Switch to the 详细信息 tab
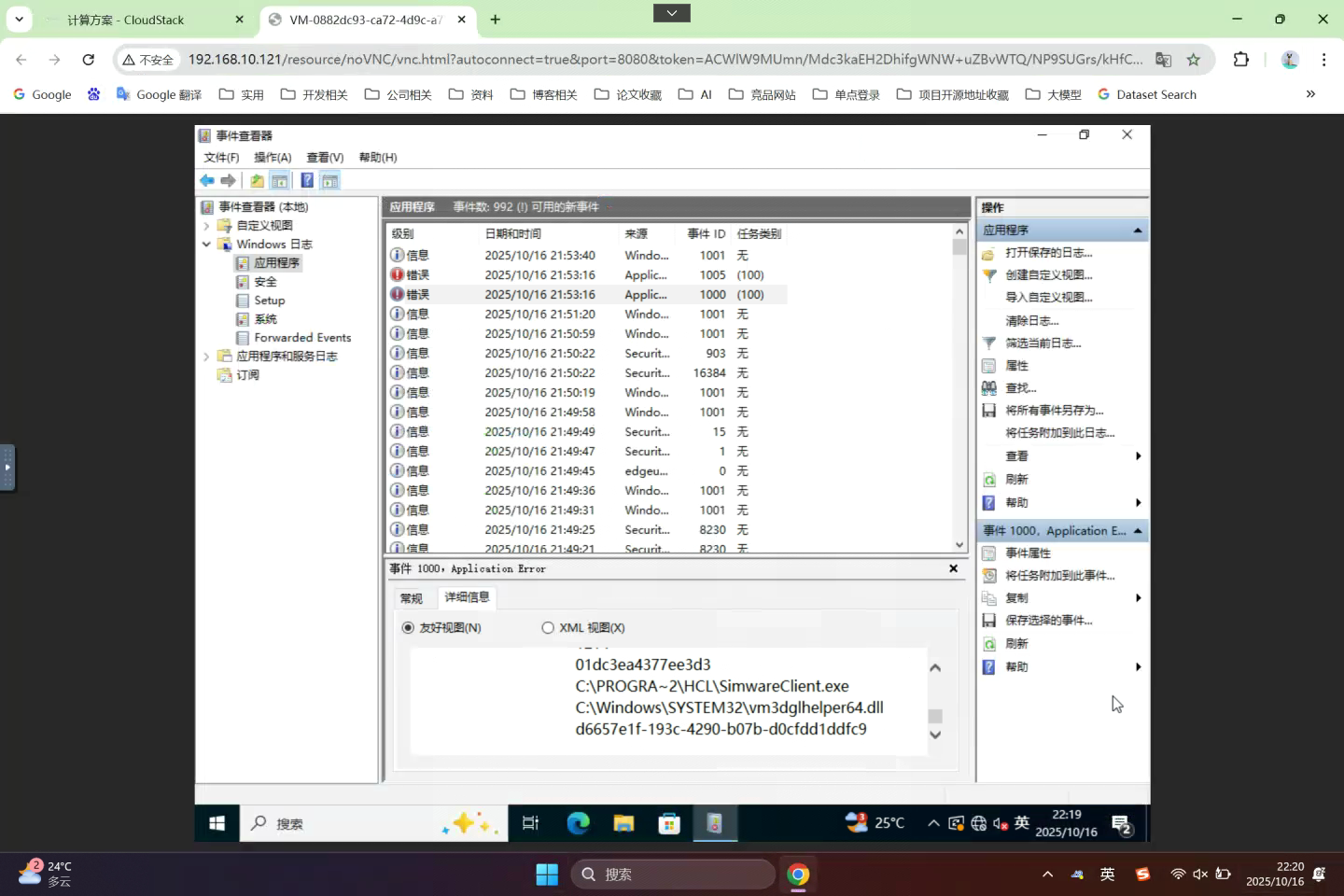 tap(467, 597)
